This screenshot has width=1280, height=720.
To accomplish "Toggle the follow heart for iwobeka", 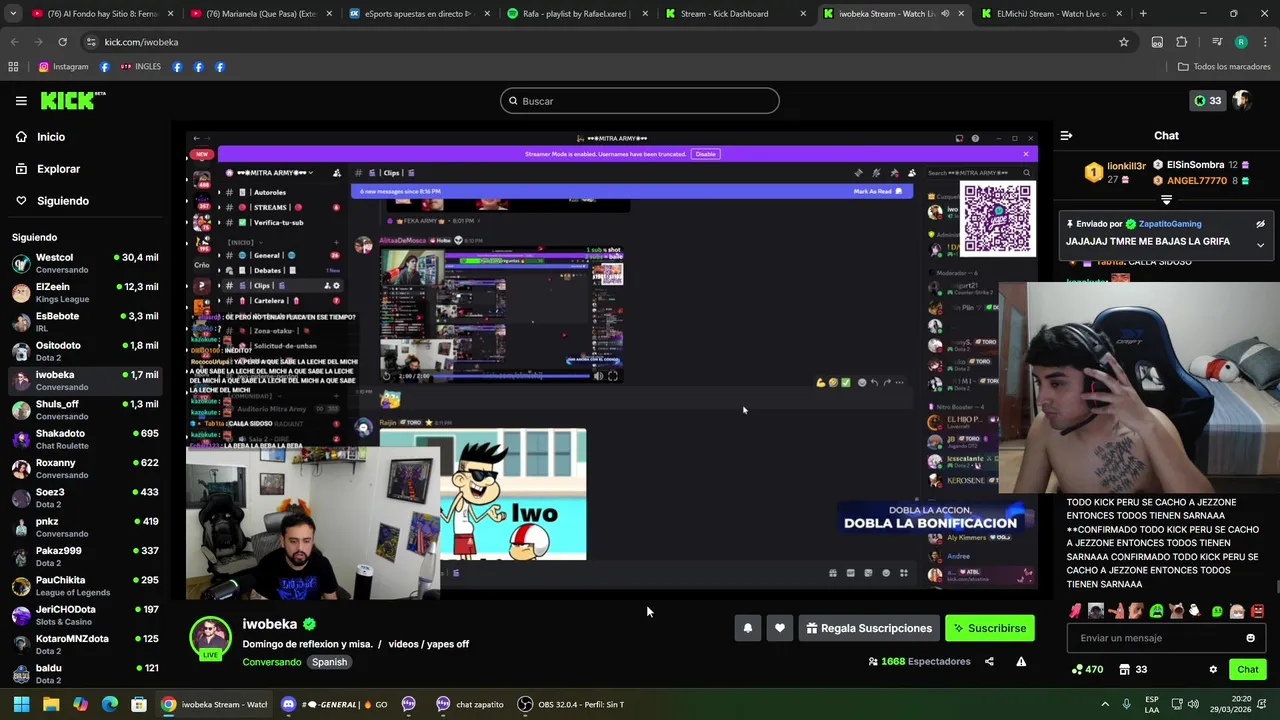I will (x=780, y=628).
